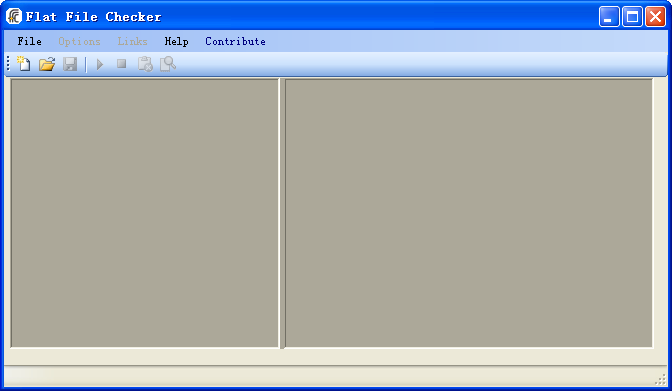Click the clipboard with X icon

click(x=145, y=64)
